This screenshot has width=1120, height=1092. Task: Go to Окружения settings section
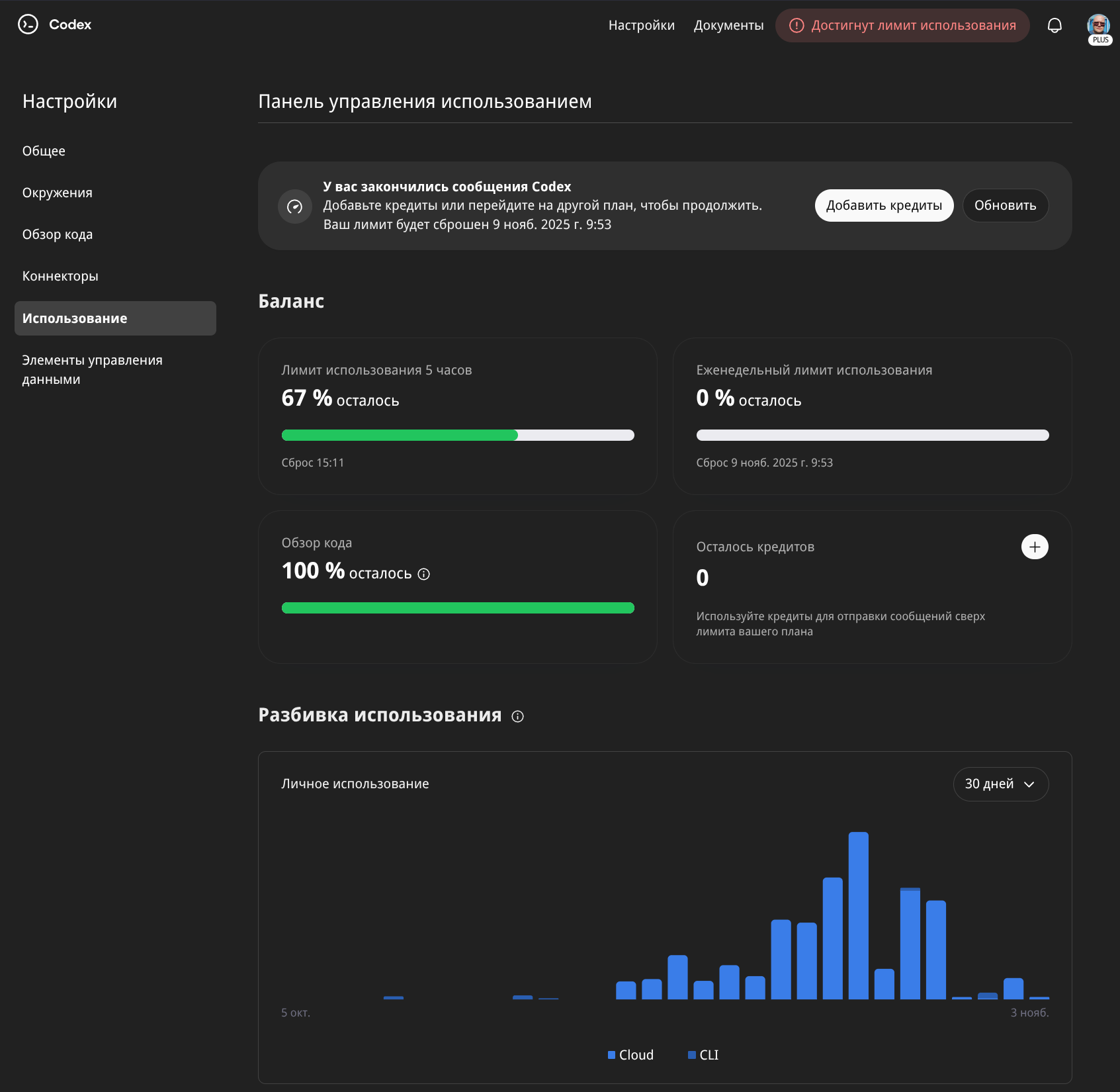(x=58, y=193)
